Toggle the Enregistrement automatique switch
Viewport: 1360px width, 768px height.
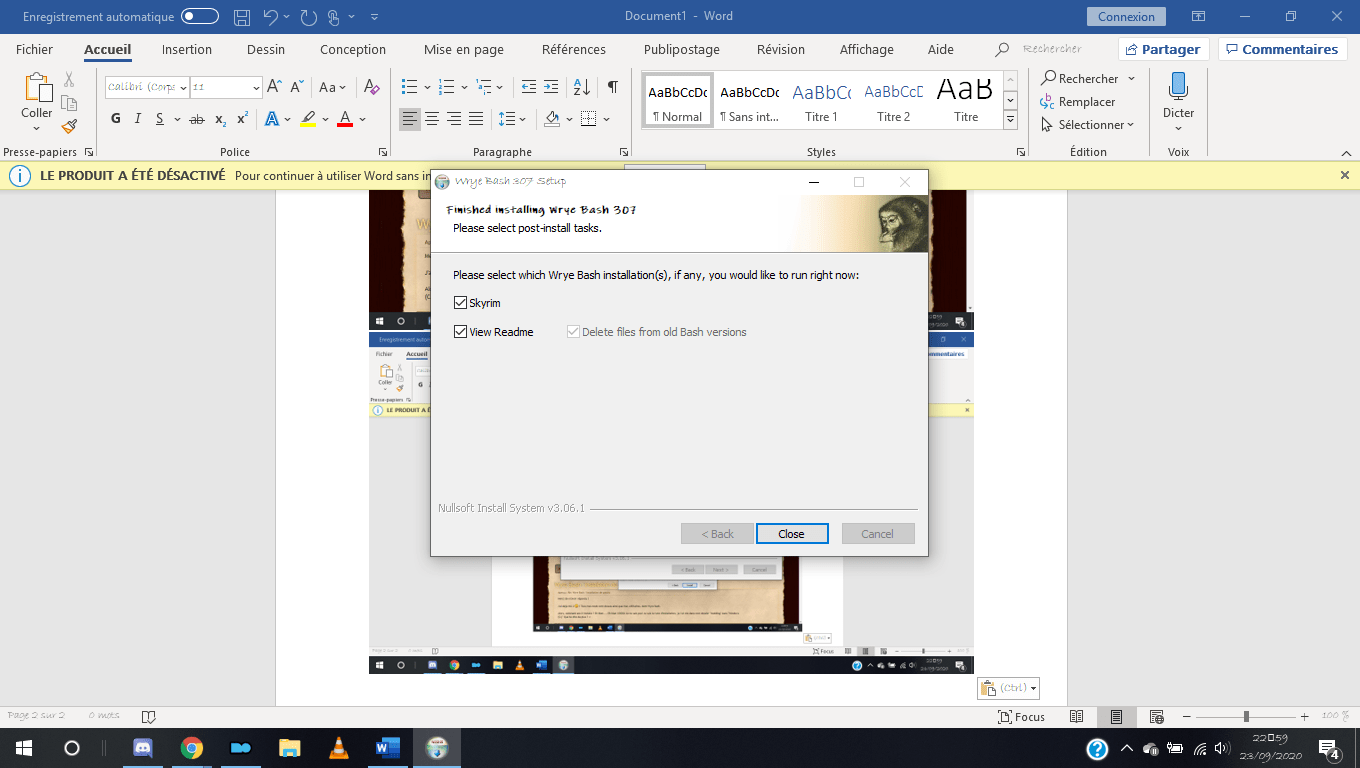pos(200,17)
